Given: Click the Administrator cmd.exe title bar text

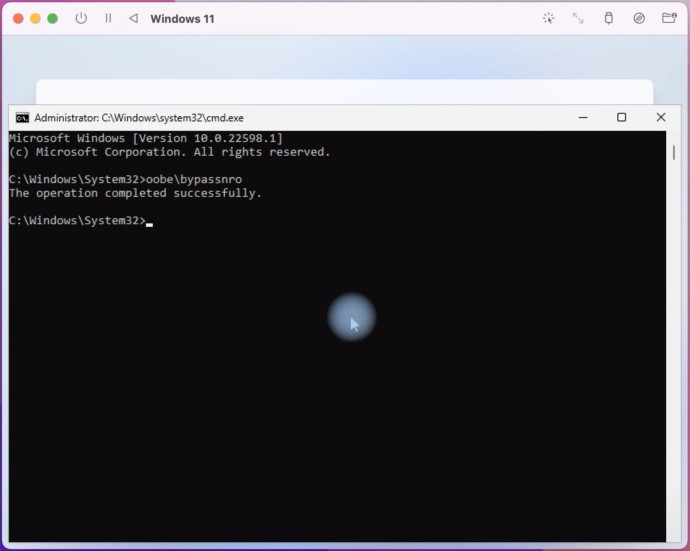Looking at the screenshot, I should coord(139,118).
